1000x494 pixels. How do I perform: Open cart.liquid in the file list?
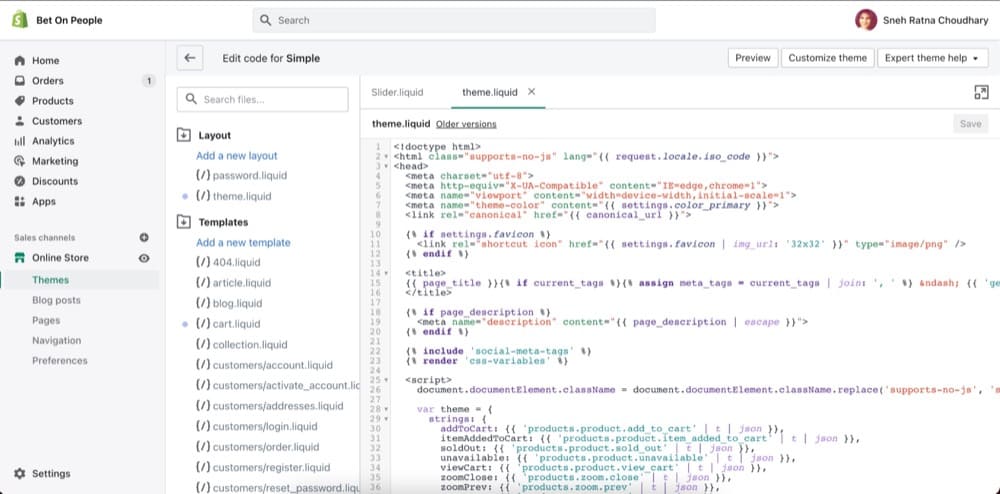coord(236,324)
